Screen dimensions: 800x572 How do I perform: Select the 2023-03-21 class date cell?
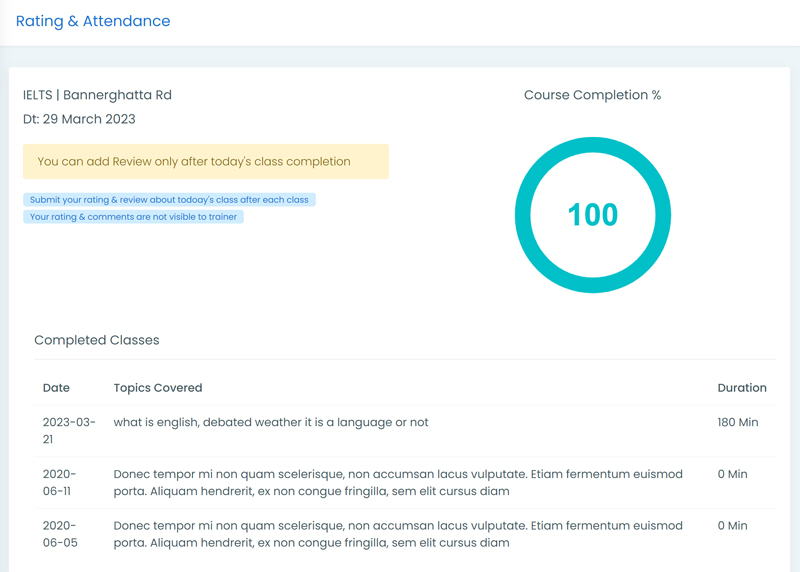point(69,431)
